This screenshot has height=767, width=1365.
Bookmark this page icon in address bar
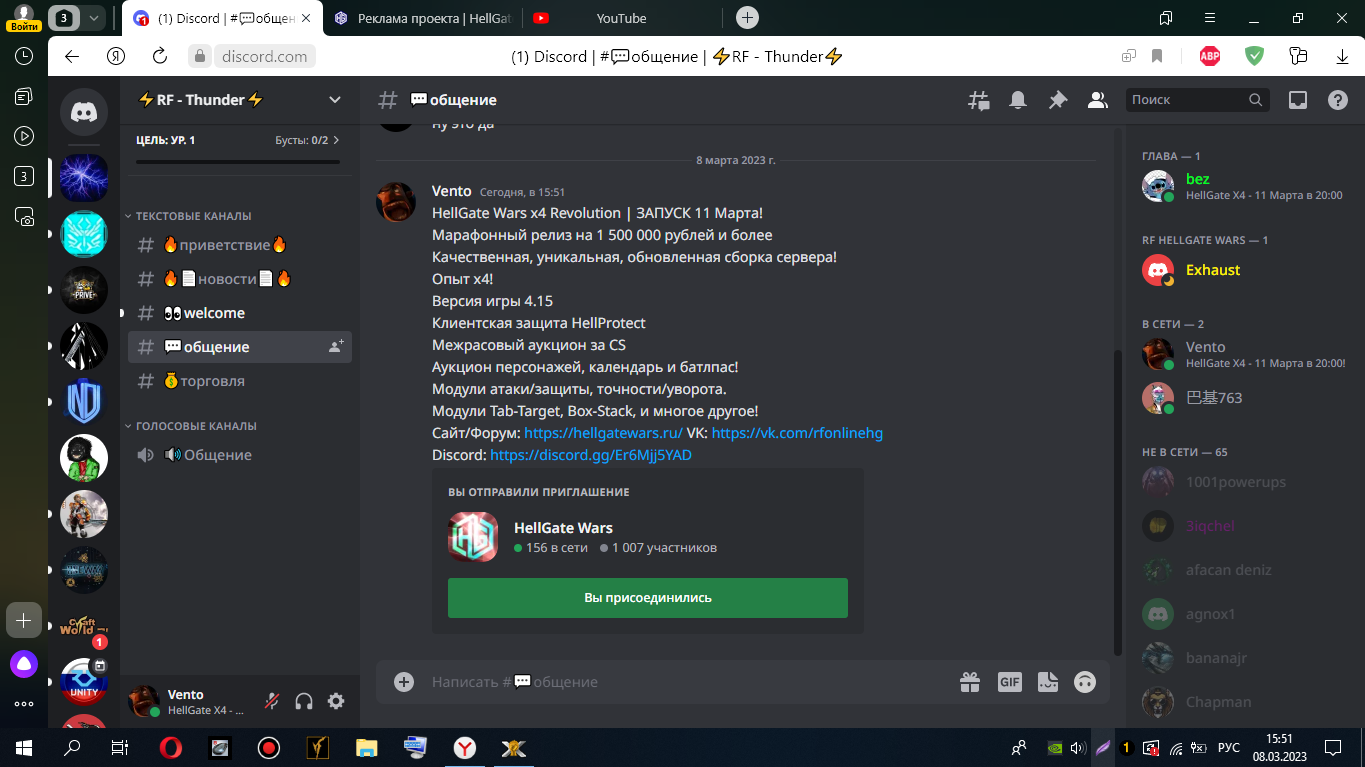click(x=1157, y=56)
